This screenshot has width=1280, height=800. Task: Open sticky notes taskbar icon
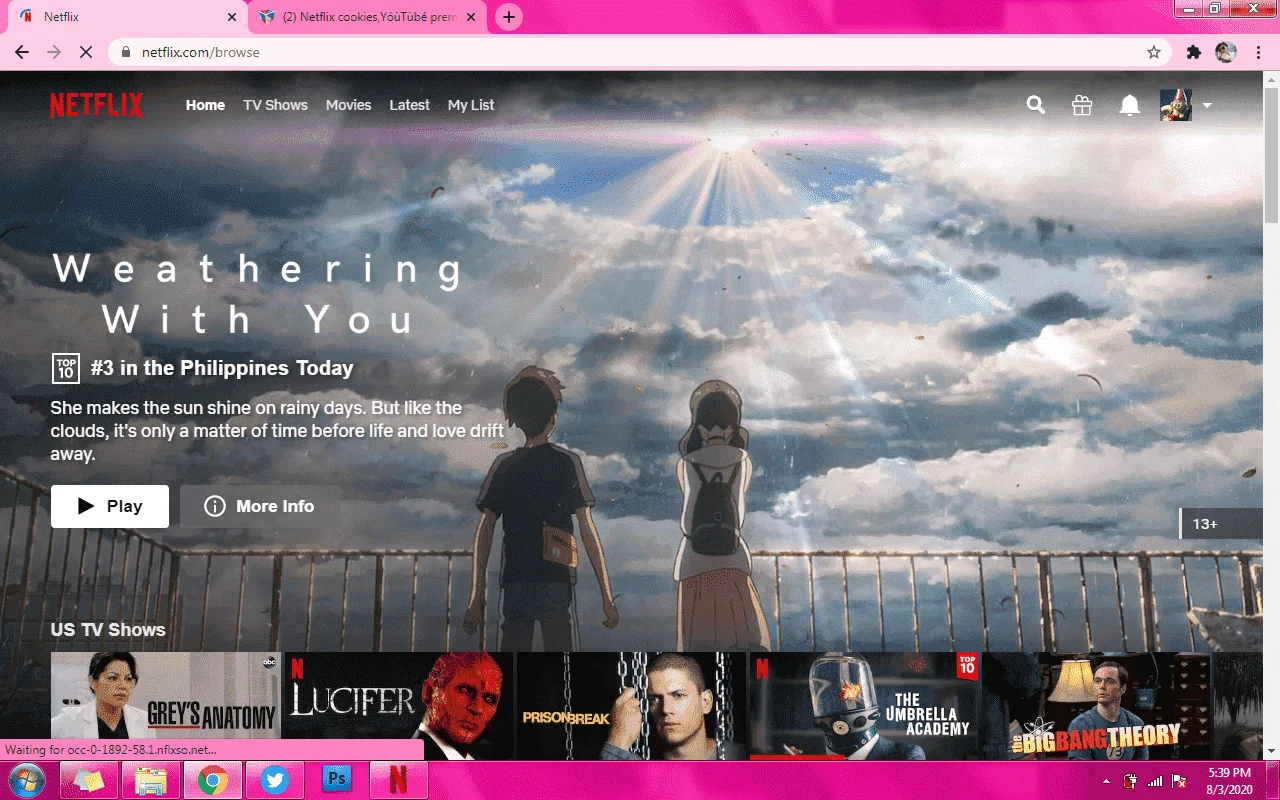88,780
